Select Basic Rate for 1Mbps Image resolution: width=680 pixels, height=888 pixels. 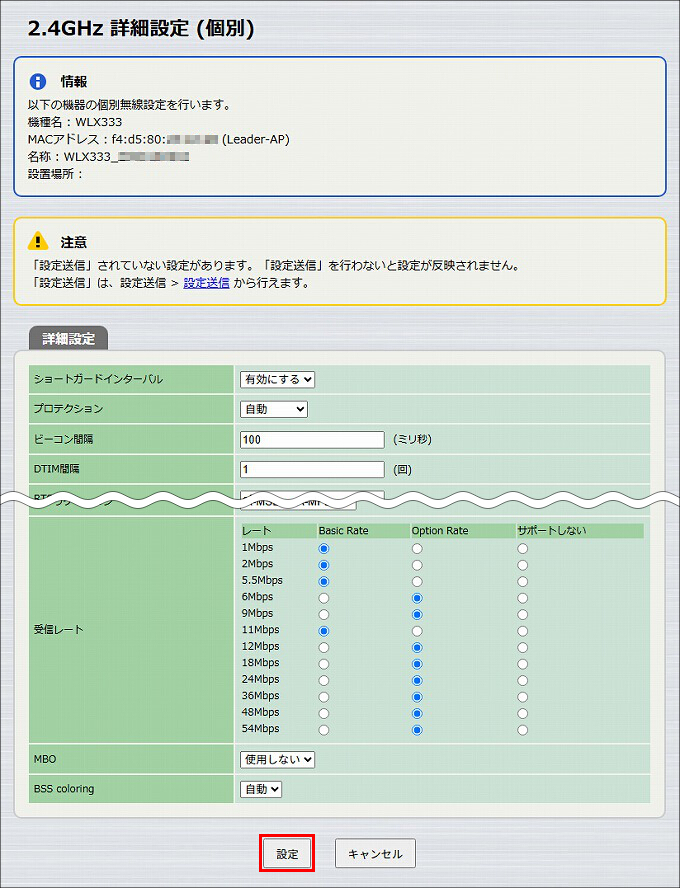click(x=324, y=548)
